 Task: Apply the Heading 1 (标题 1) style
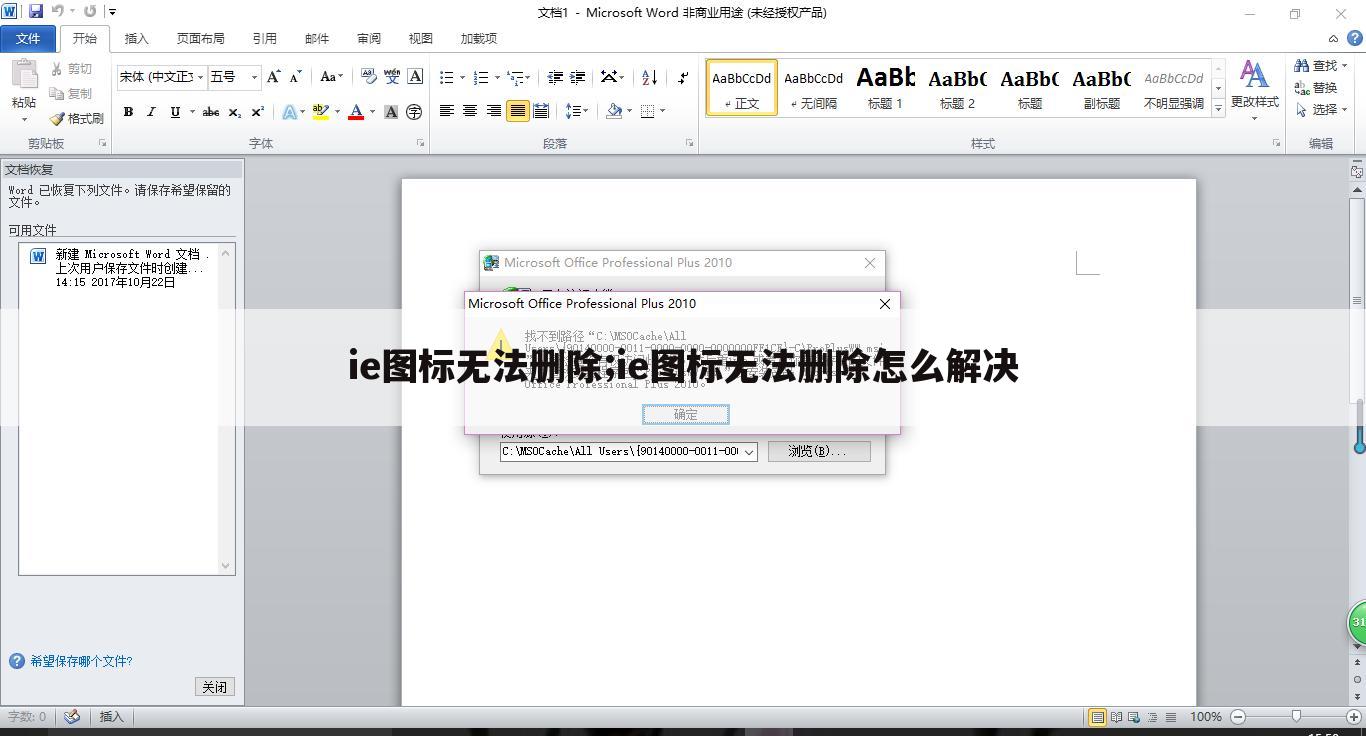885,88
